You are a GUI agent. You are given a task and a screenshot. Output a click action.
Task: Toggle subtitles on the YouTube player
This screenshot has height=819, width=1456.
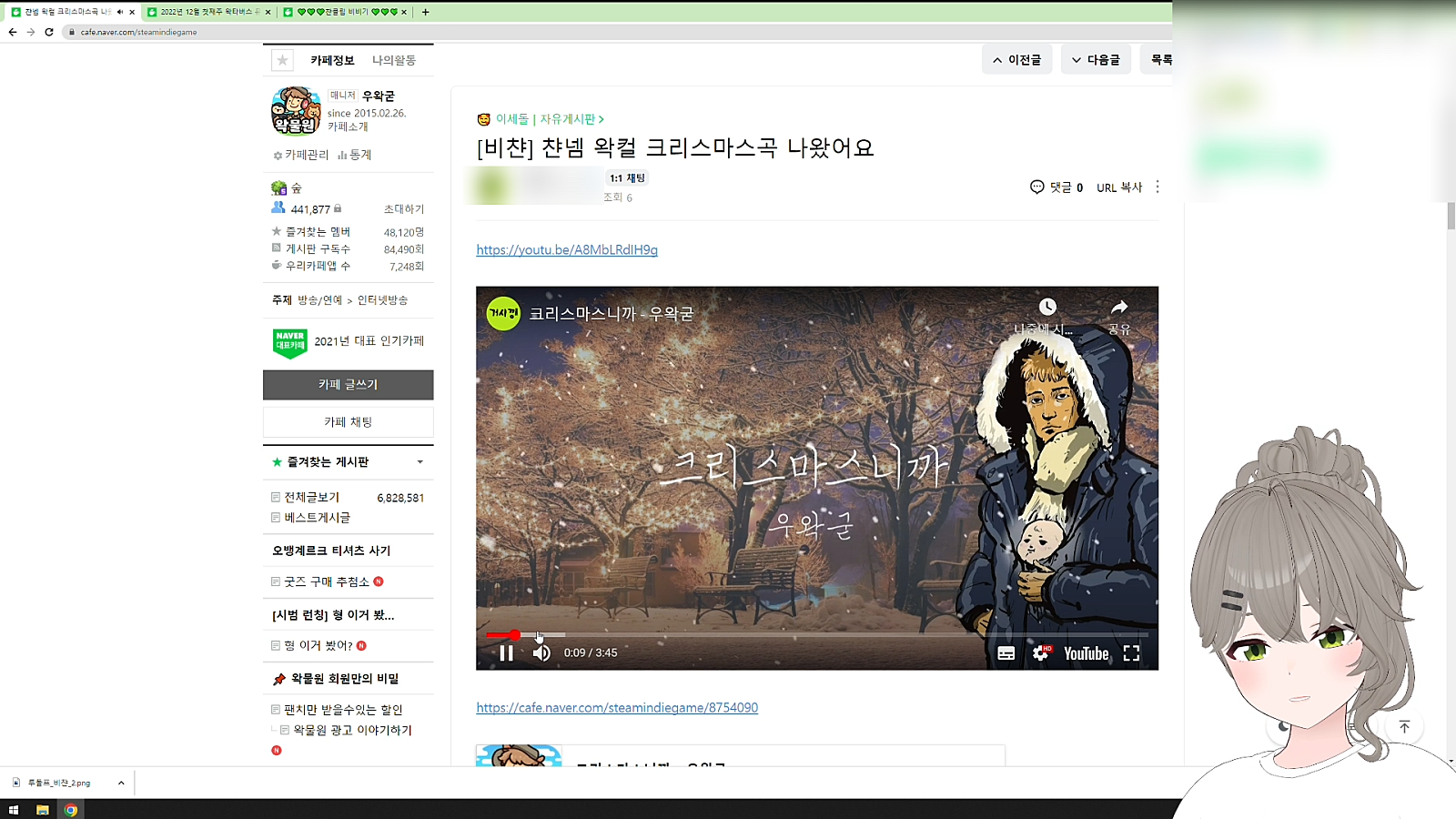(x=1006, y=653)
